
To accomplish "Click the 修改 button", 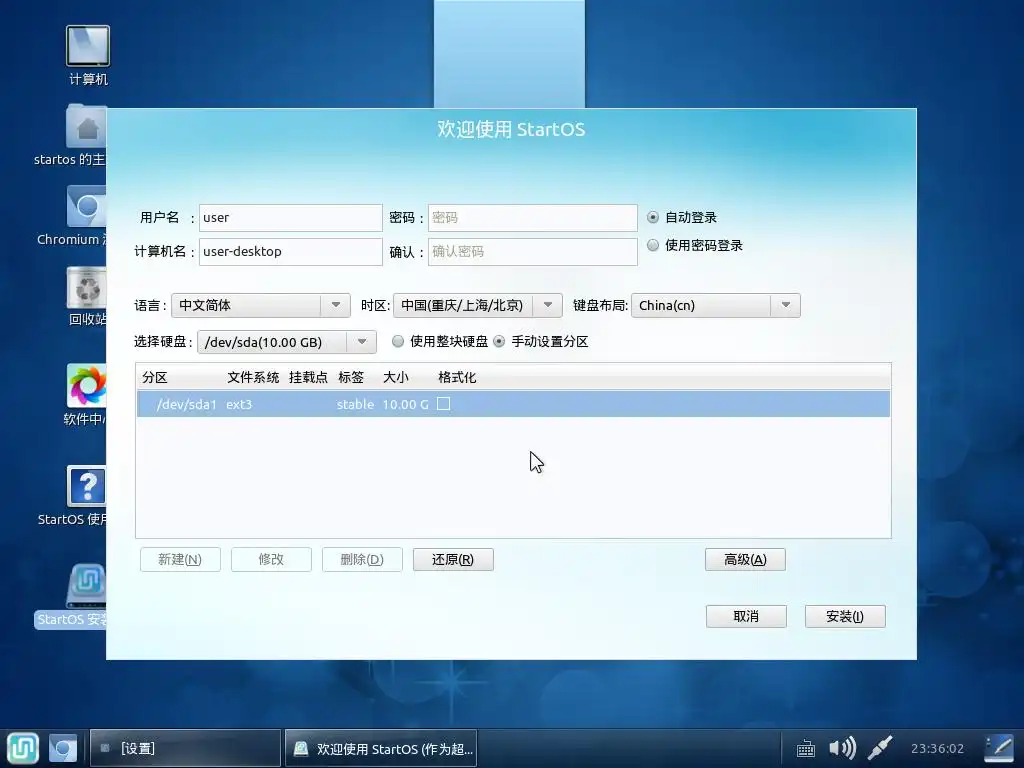I will point(271,560).
